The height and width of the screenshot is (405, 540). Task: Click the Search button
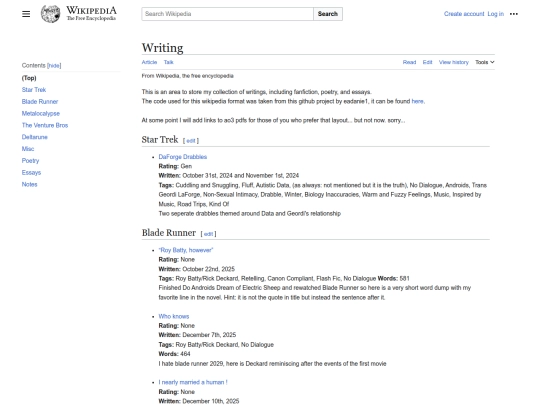328,14
